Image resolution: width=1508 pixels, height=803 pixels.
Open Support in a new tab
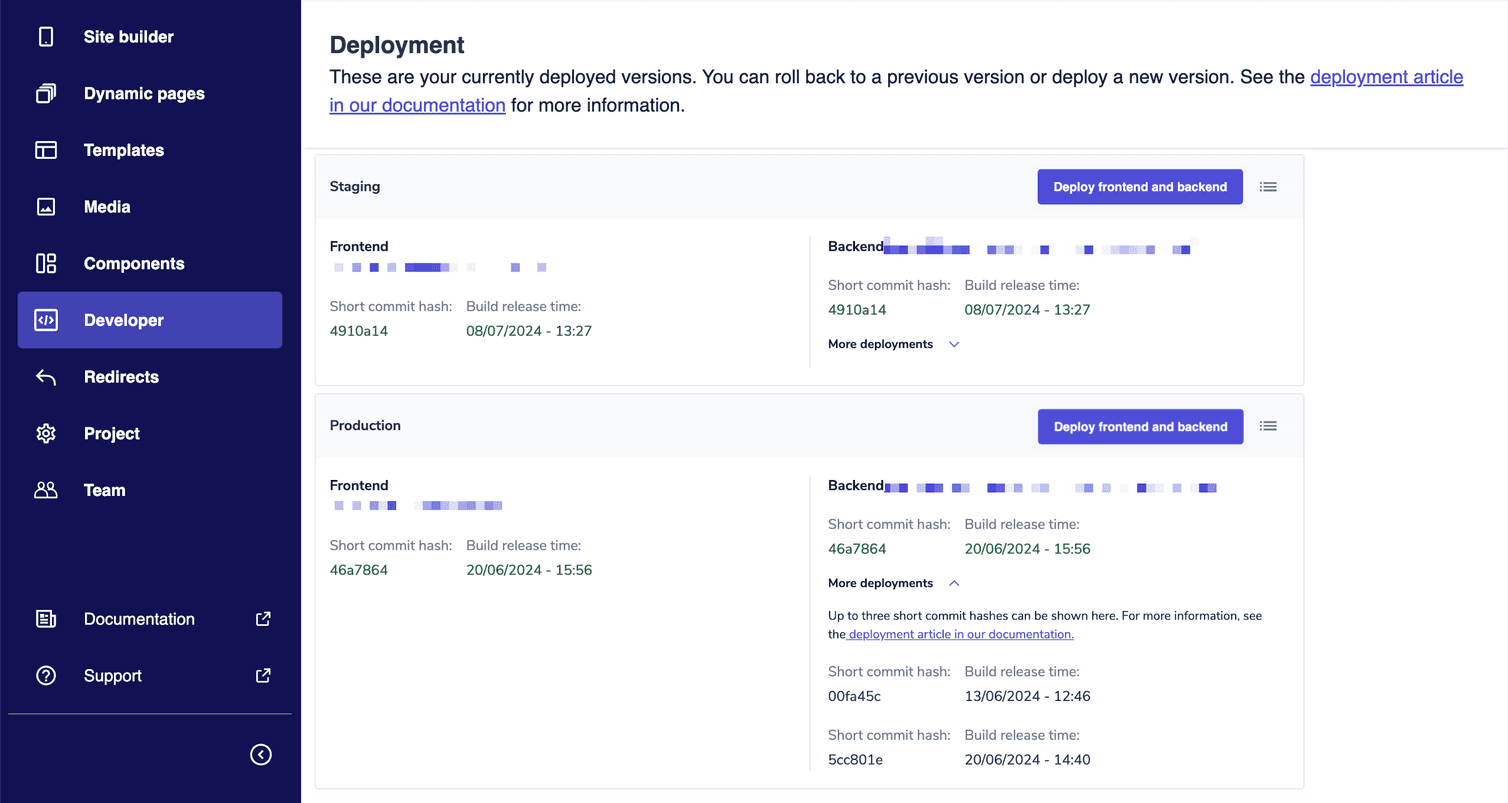tap(112, 675)
